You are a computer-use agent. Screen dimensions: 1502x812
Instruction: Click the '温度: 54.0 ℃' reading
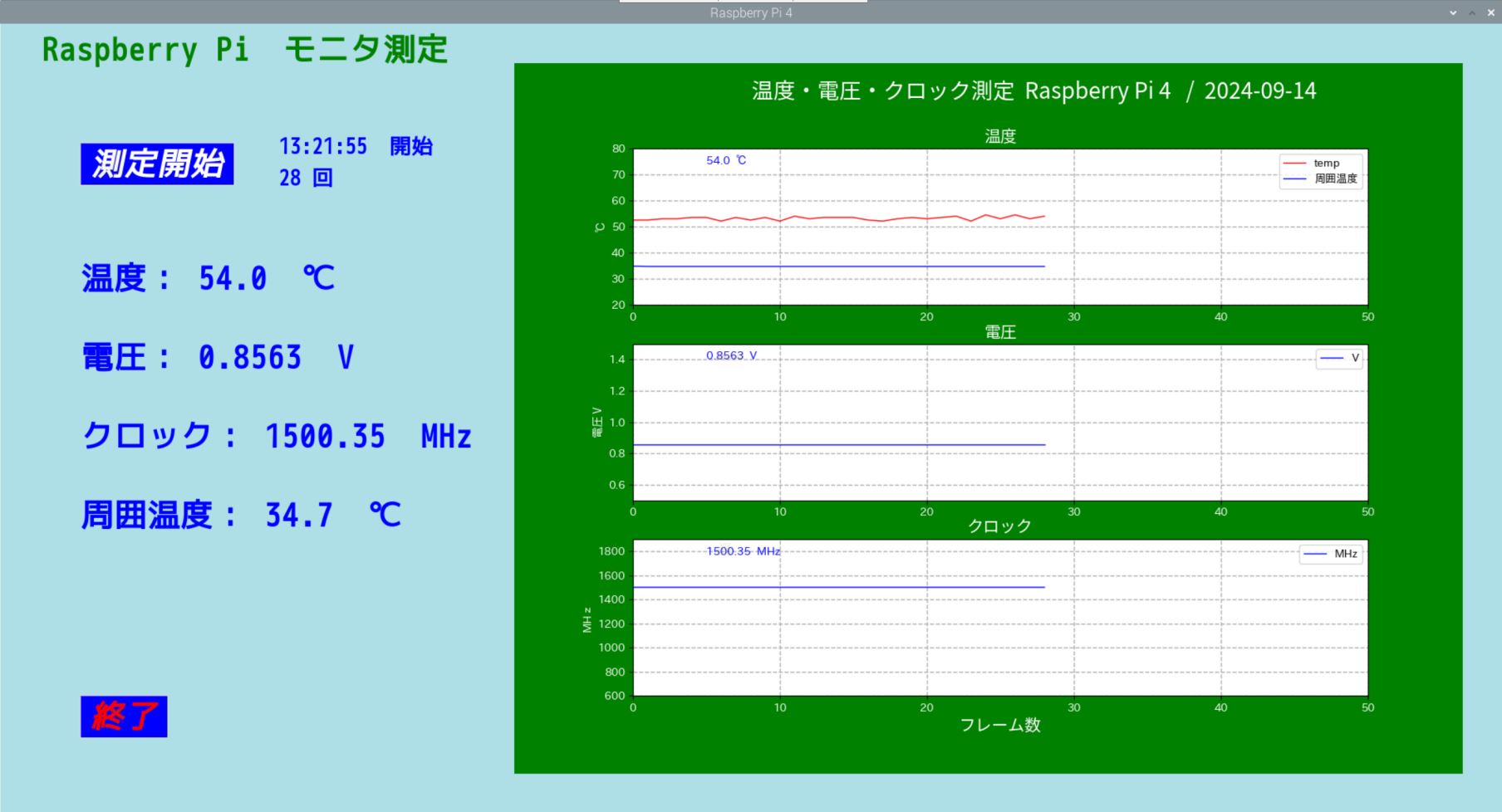[209, 278]
